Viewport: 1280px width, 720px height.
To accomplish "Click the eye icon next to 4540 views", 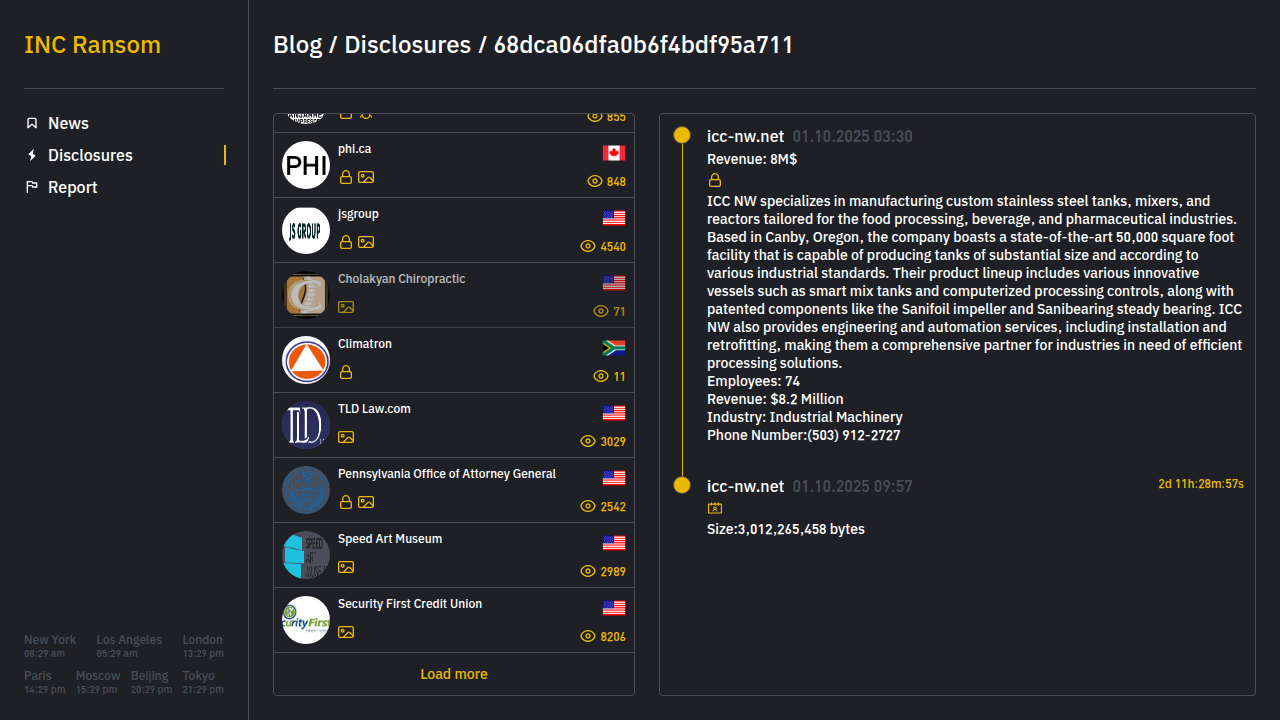I will click(x=588, y=246).
